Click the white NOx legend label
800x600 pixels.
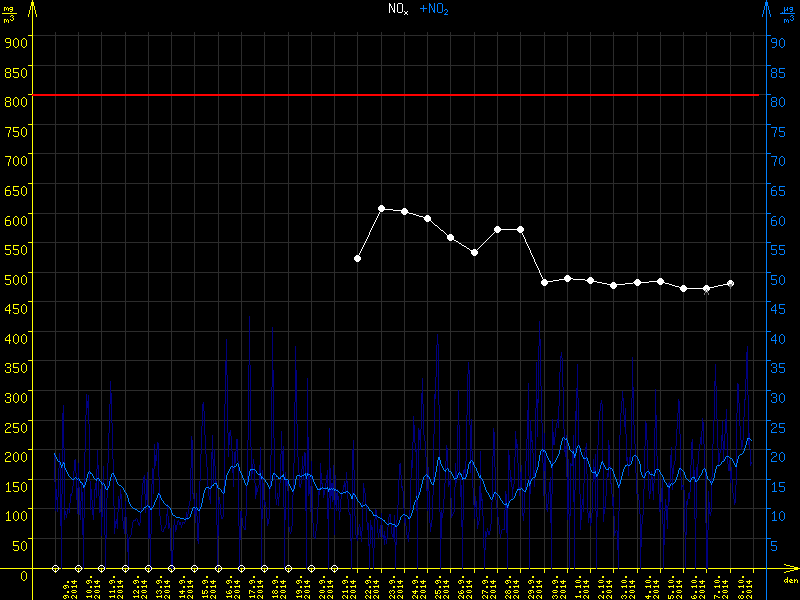click(x=398, y=9)
